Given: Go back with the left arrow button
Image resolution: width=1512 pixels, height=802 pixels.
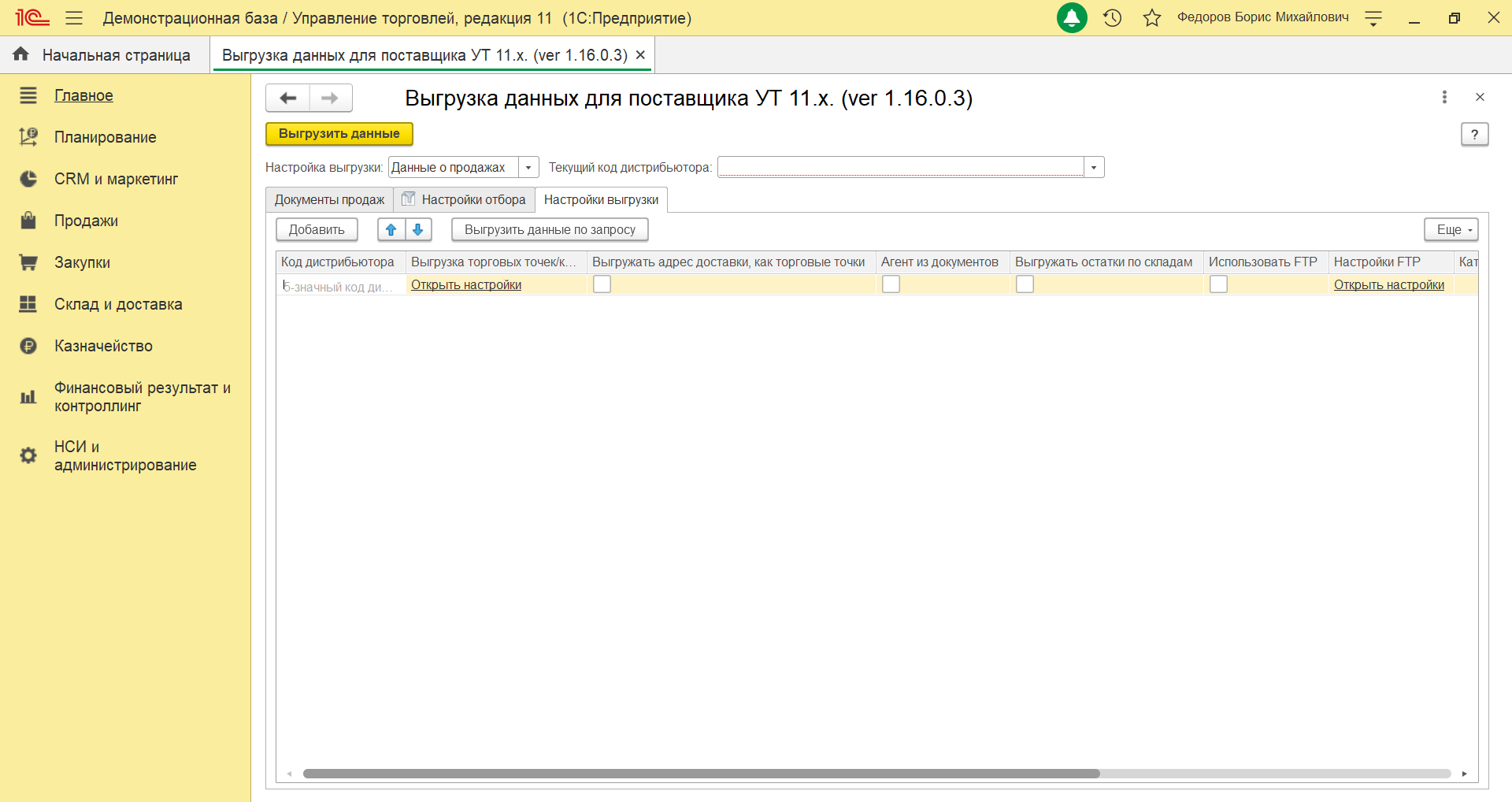Looking at the screenshot, I should pyautogui.click(x=288, y=98).
